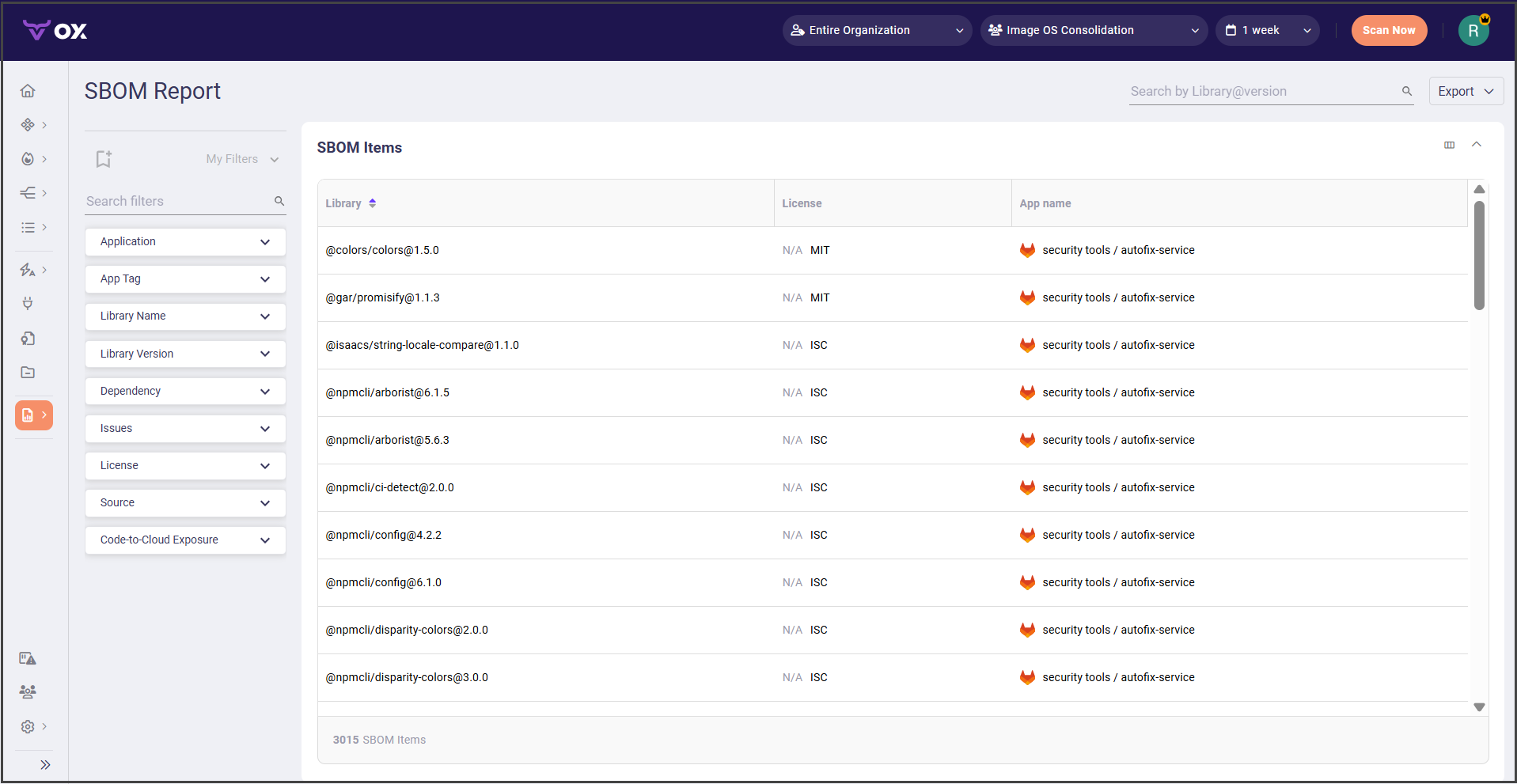The width and height of the screenshot is (1517, 784).
Task: Click the plug connectors sidebar icon
Action: [x=28, y=304]
